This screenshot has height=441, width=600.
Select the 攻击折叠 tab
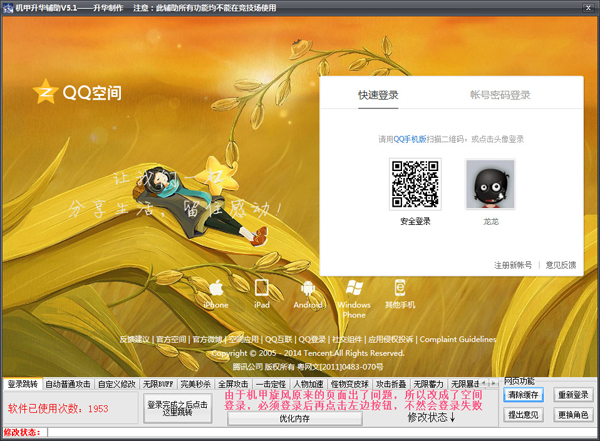coord(391,384)
